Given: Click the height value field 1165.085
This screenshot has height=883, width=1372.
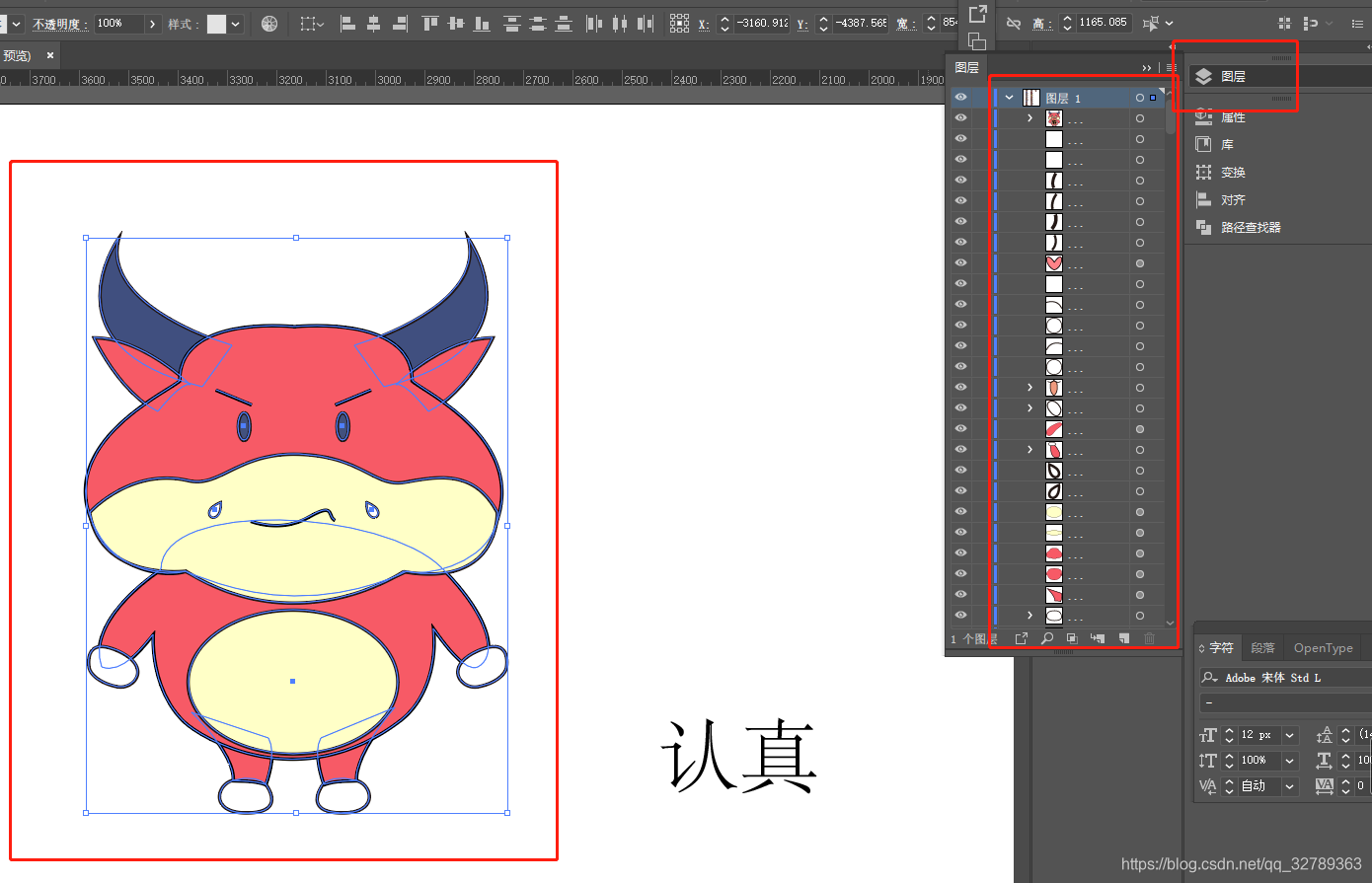Looking at the screenshot, I should (x=1103, y=23).
